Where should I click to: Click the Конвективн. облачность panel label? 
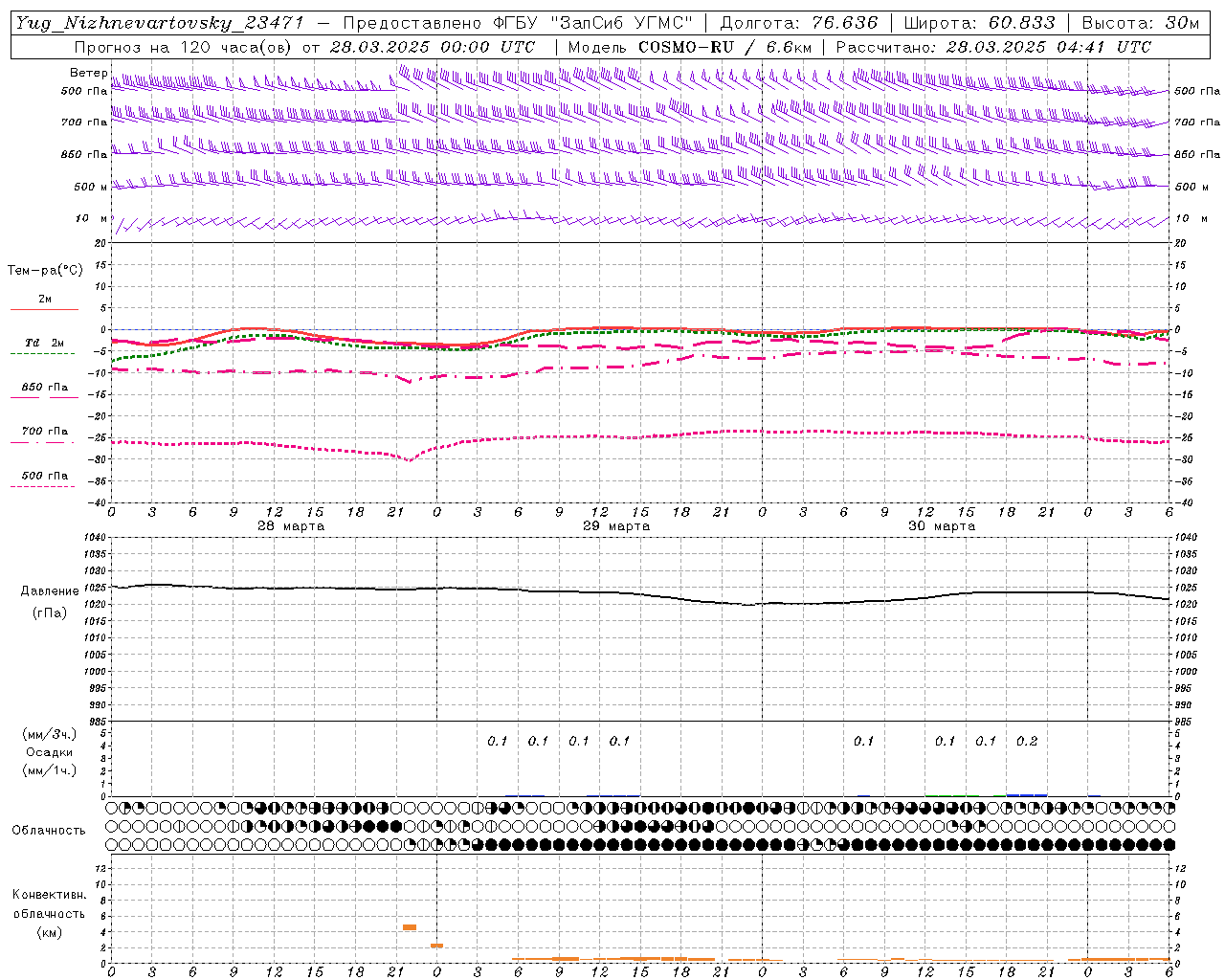49,904
